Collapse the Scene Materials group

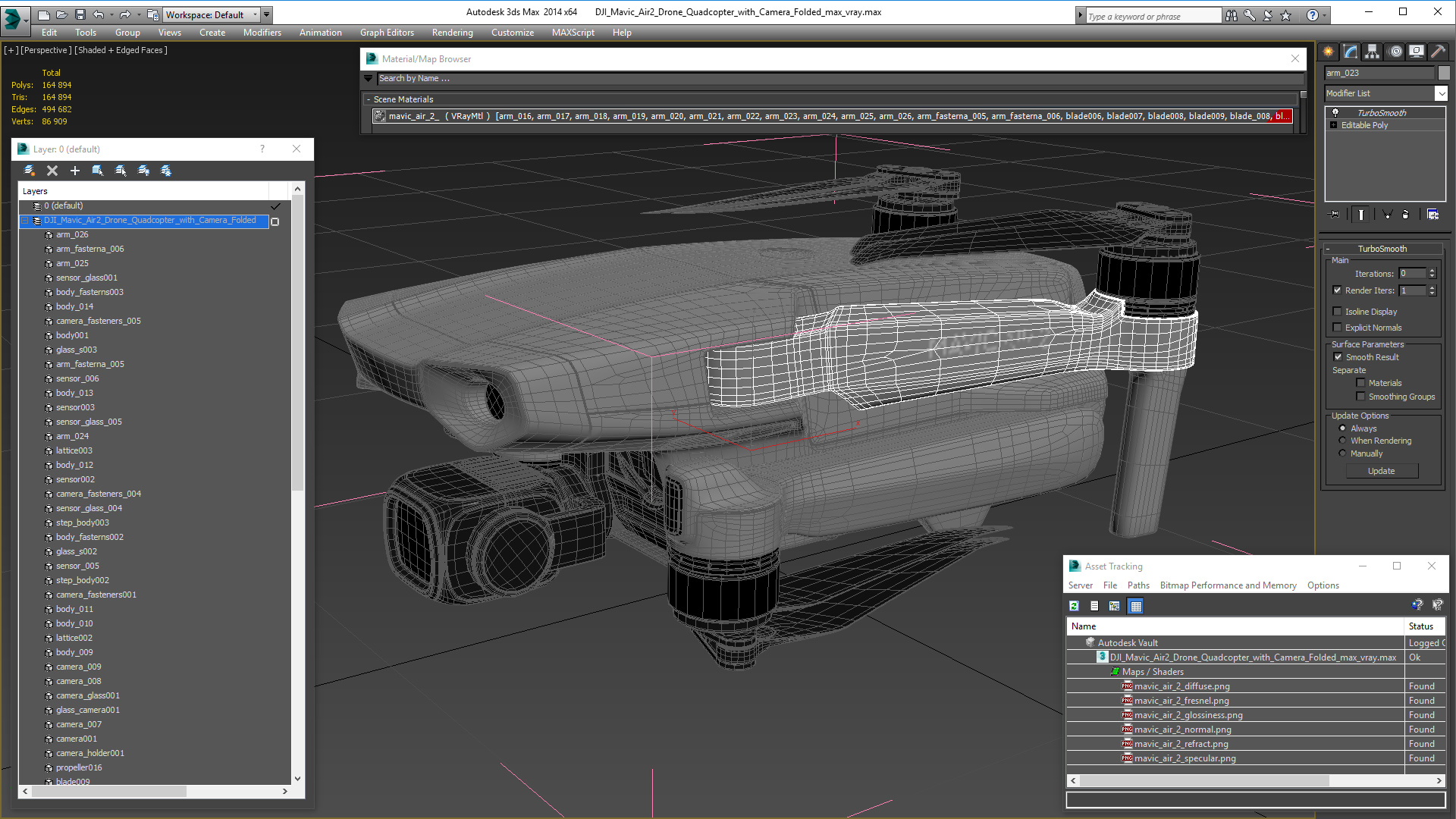369,99
